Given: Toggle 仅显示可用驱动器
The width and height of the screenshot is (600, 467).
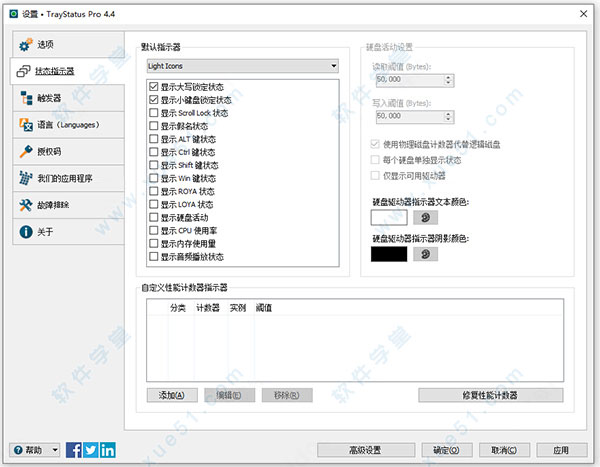Looking at the screenshot, I should (375, 176).
